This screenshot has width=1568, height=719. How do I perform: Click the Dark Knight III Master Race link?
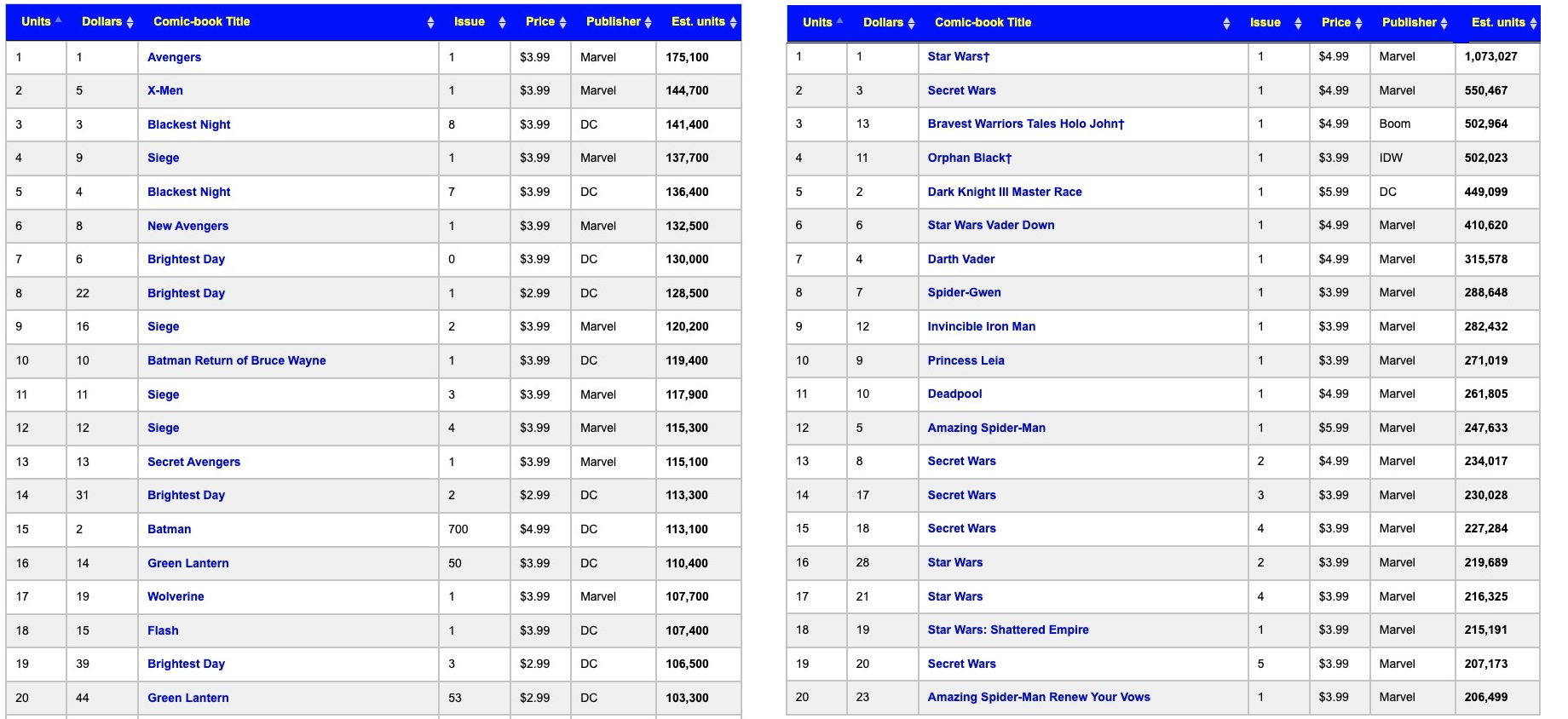coord(1004,192)
